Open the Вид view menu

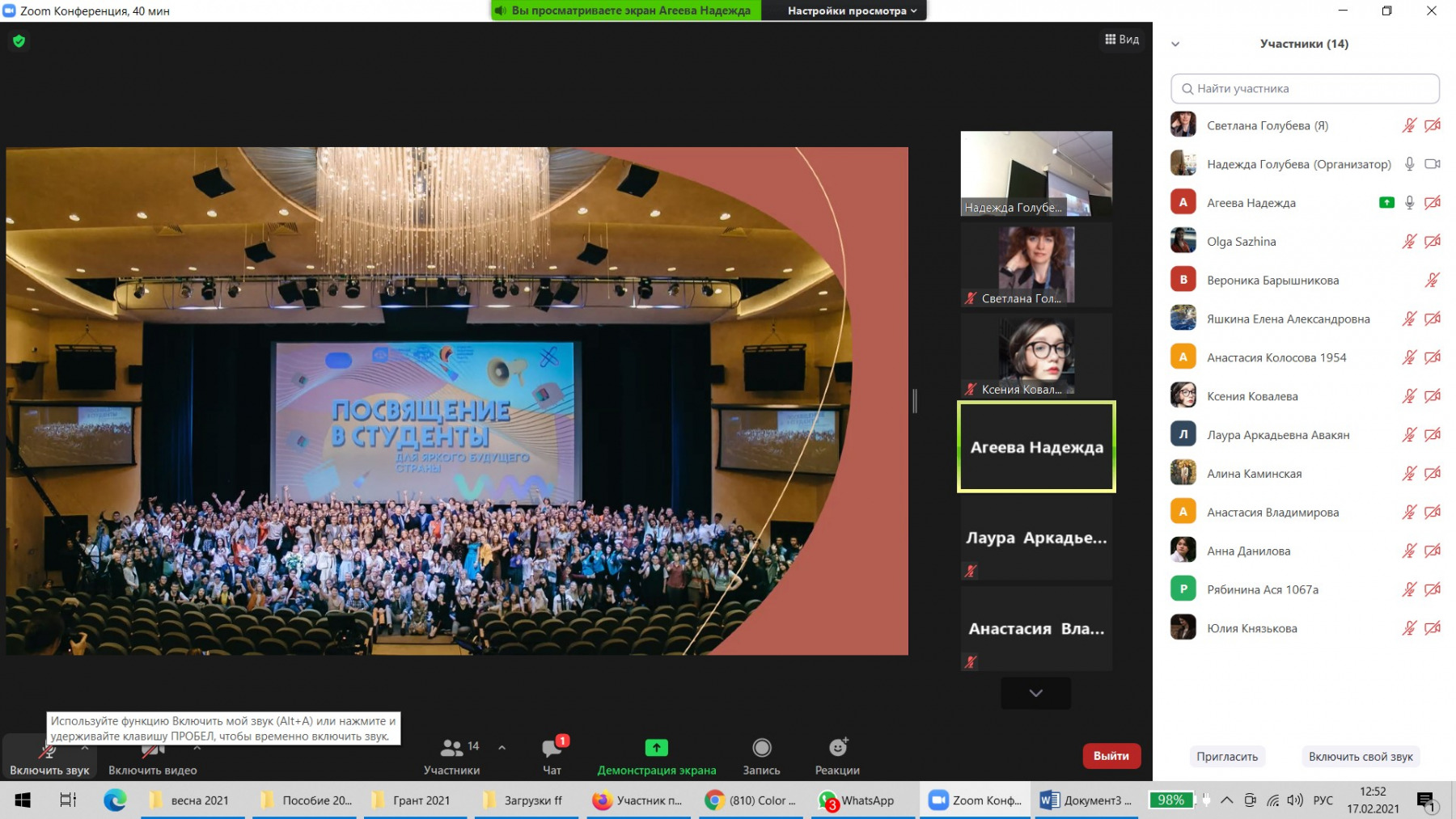1122,40
